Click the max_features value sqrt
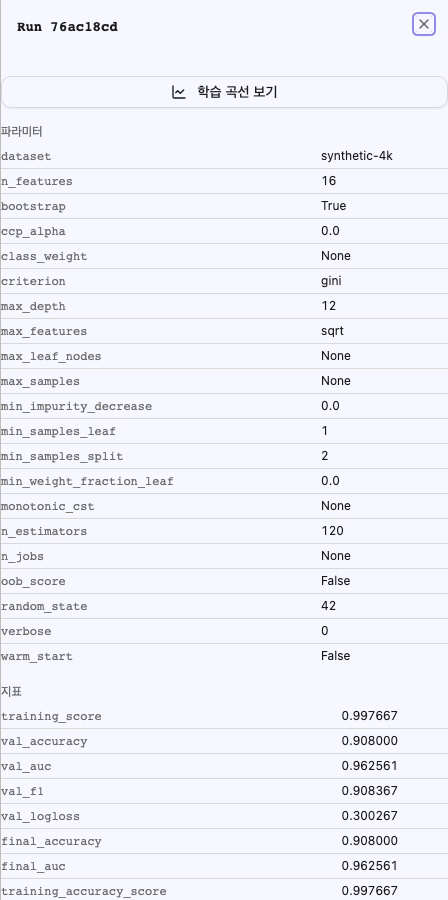Screen dimensions: 448x900 333,331
